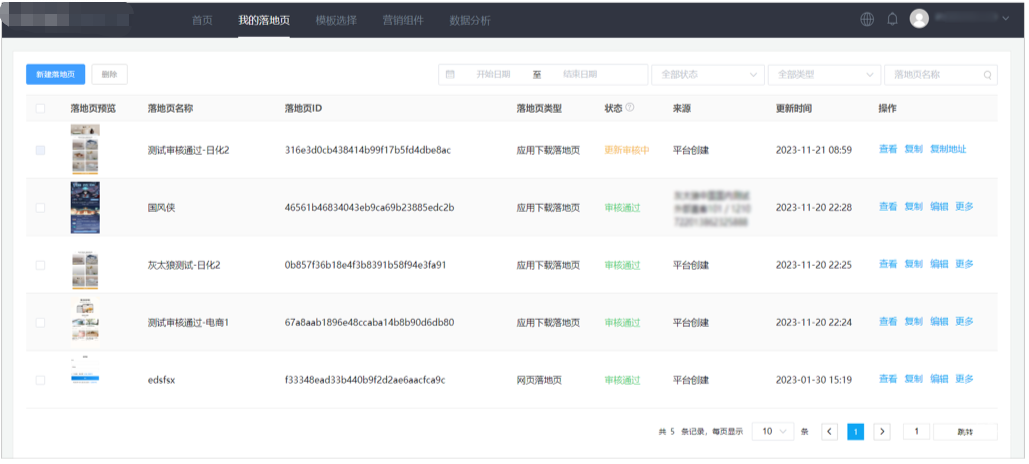Click the globe language icon
Viewport: 1029px width, 464px height.
[867, 19]
